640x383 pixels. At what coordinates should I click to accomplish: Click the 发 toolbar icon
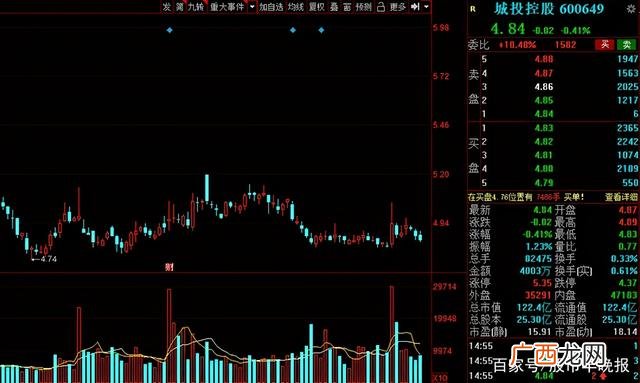click(167, 7)
